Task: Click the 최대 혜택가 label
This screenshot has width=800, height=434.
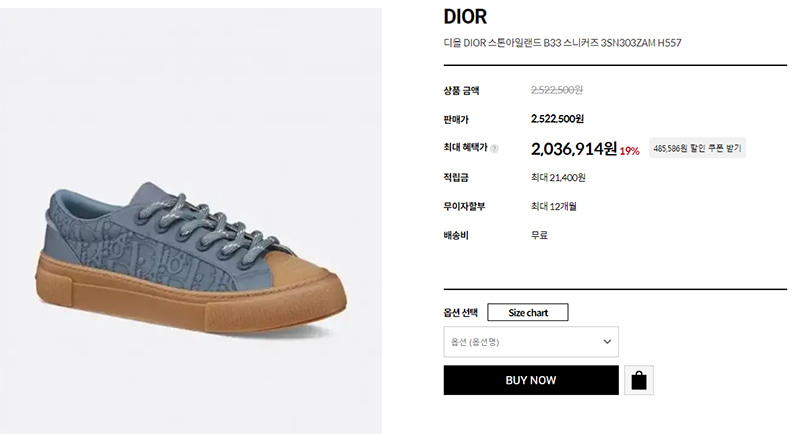Action: point(465,147)
